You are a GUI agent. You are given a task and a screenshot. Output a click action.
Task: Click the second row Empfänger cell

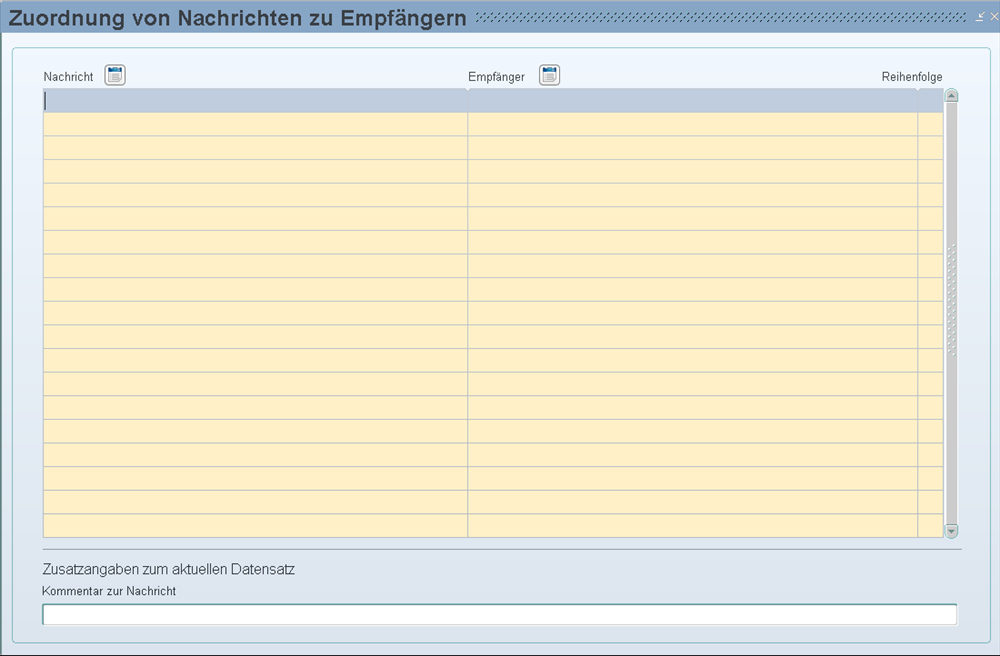click(692, 124)
